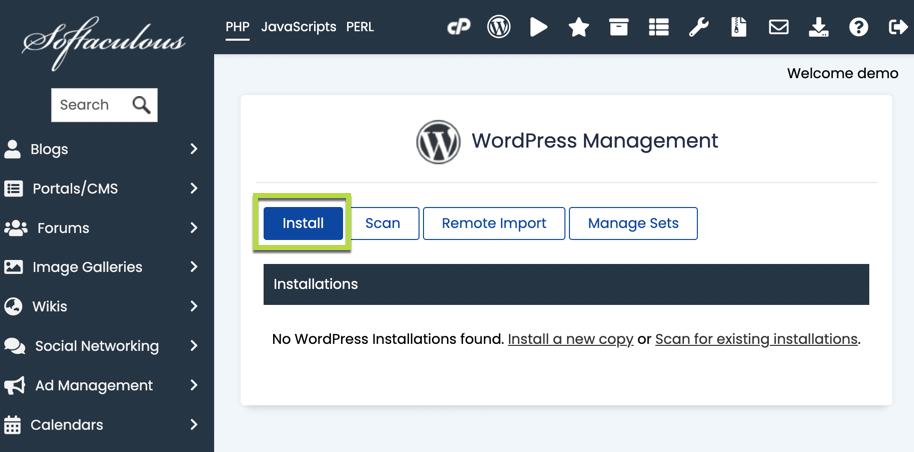The width and height of the screenshot is (914, 452).
Task: Click the Calendars calendar icon
Action: click(12, 425)
